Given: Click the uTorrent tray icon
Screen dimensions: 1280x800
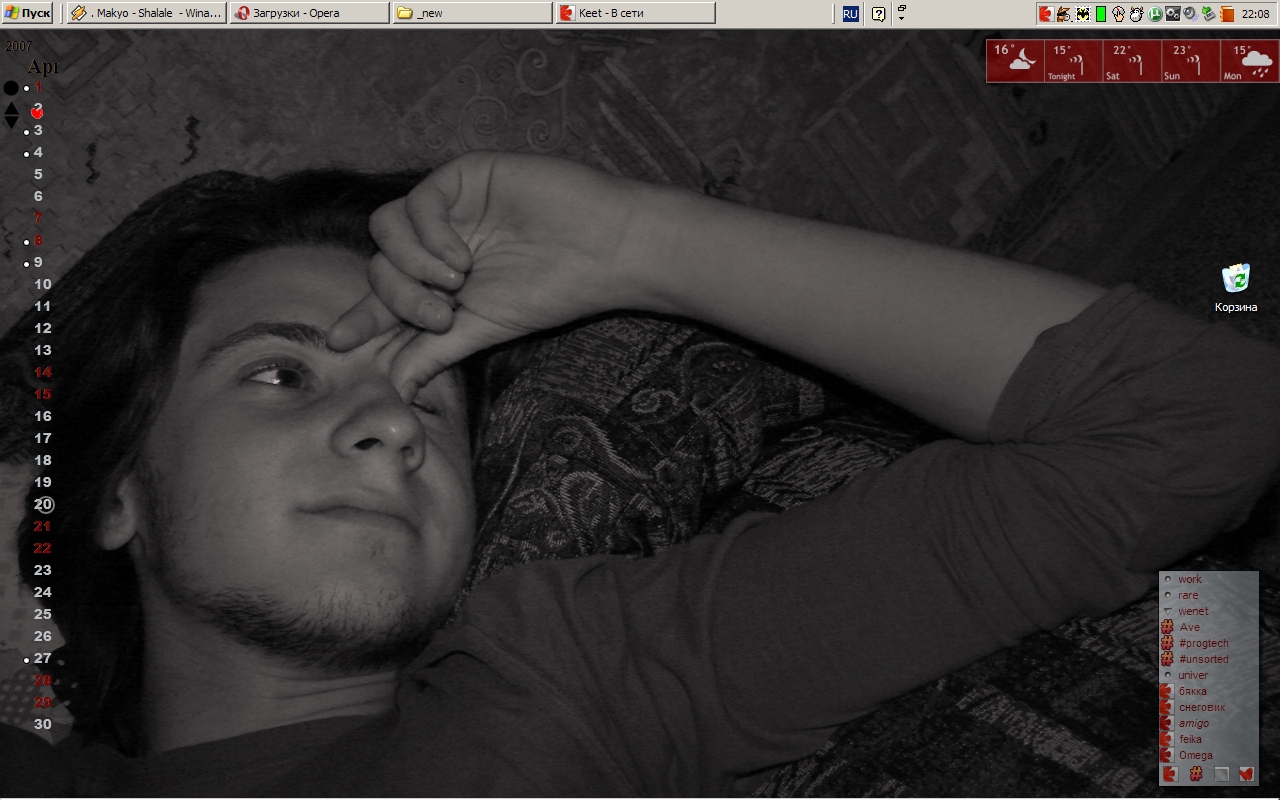Looking at the screenshot, I should [x=1155, y=14].
